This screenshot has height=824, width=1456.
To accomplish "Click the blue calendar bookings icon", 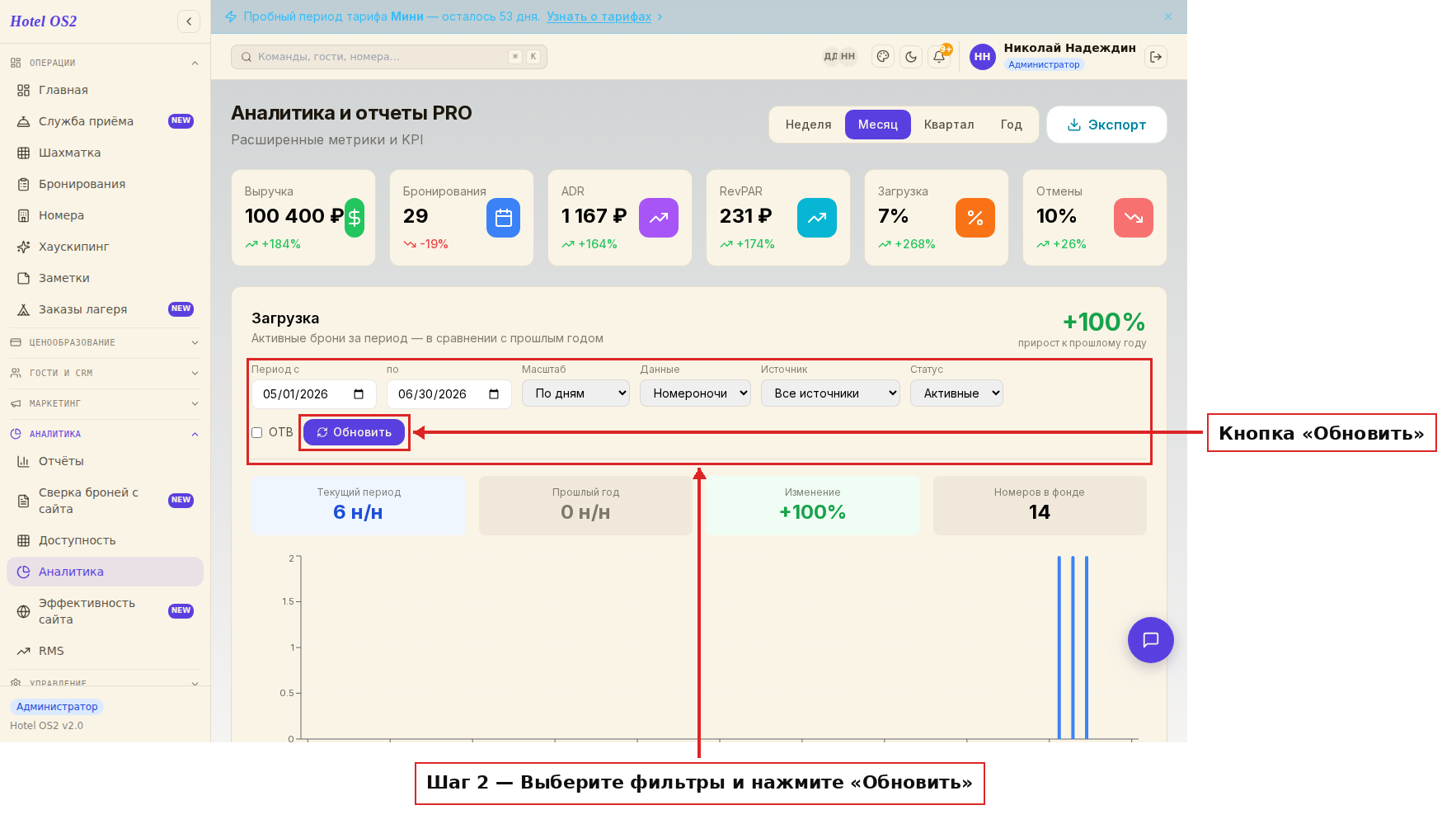I will click(503, 218).
